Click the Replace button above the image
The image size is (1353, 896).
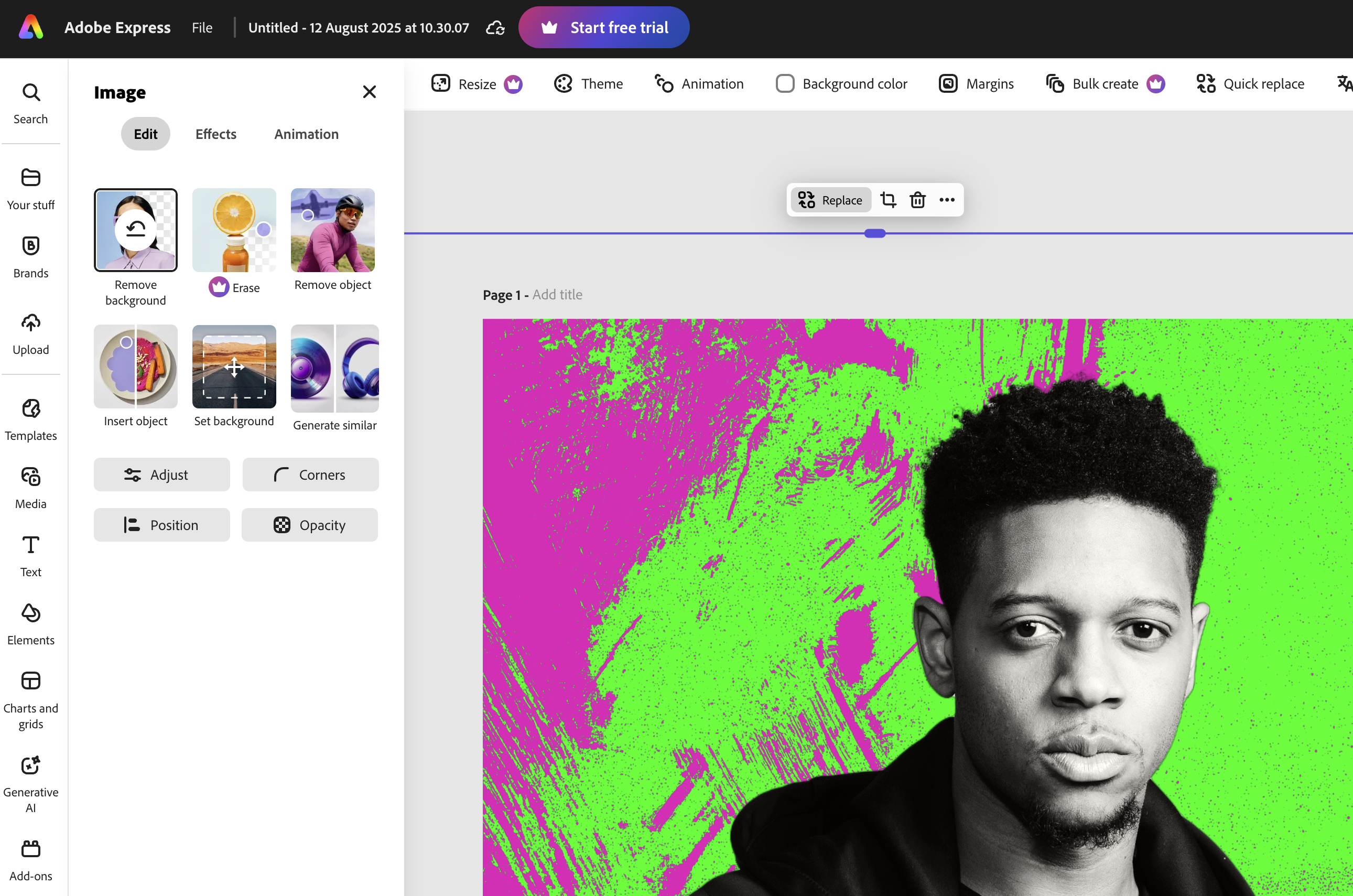[831, 199]
